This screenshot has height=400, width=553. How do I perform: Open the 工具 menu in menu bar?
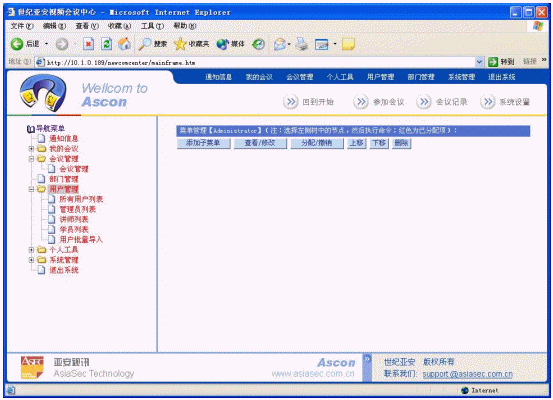(152, 26)
